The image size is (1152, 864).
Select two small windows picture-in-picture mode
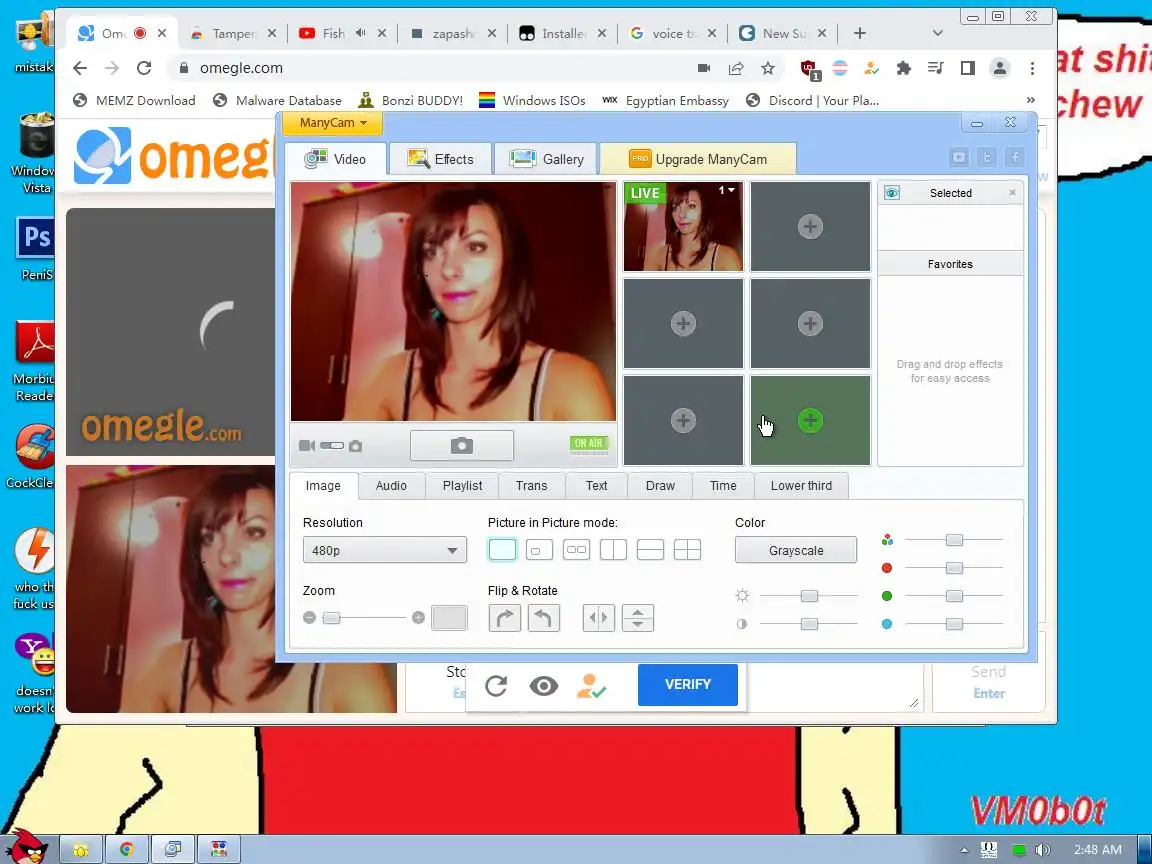click(576, 550)
